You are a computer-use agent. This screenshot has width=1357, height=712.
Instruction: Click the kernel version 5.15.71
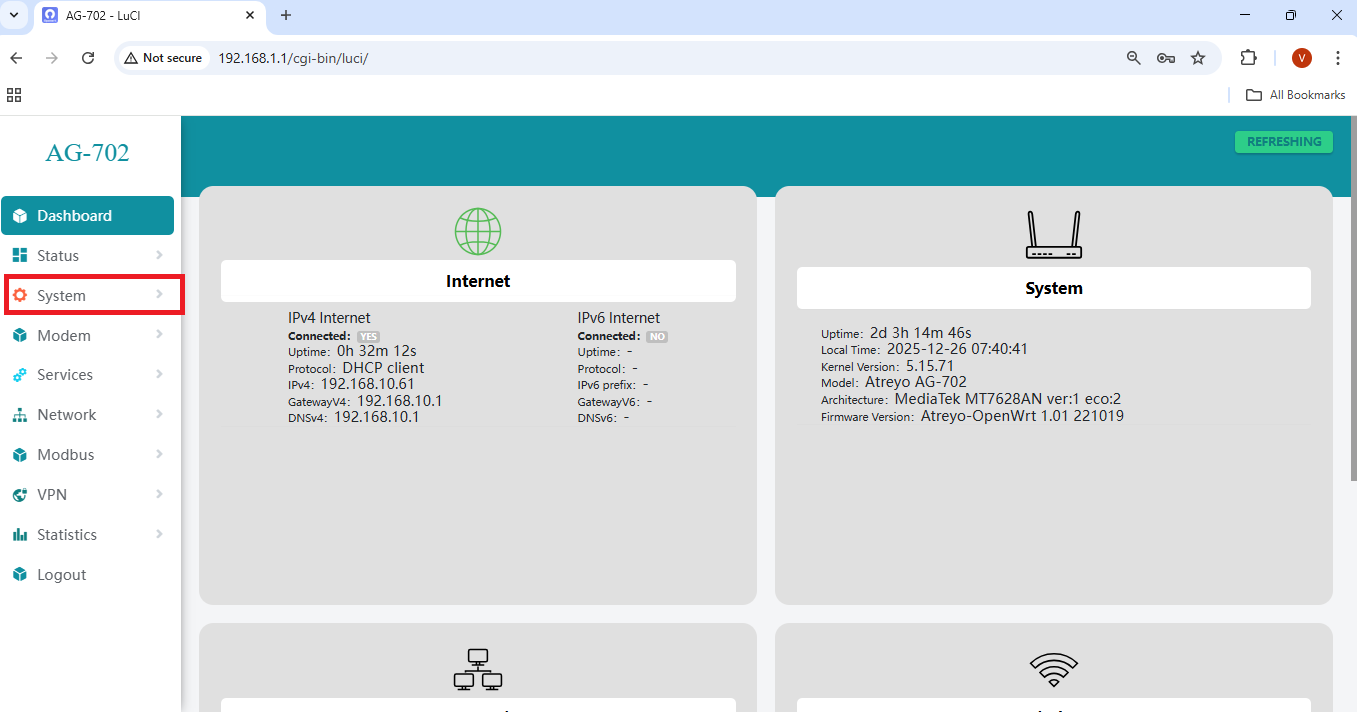pyautogui.click(x=930, y=366)
